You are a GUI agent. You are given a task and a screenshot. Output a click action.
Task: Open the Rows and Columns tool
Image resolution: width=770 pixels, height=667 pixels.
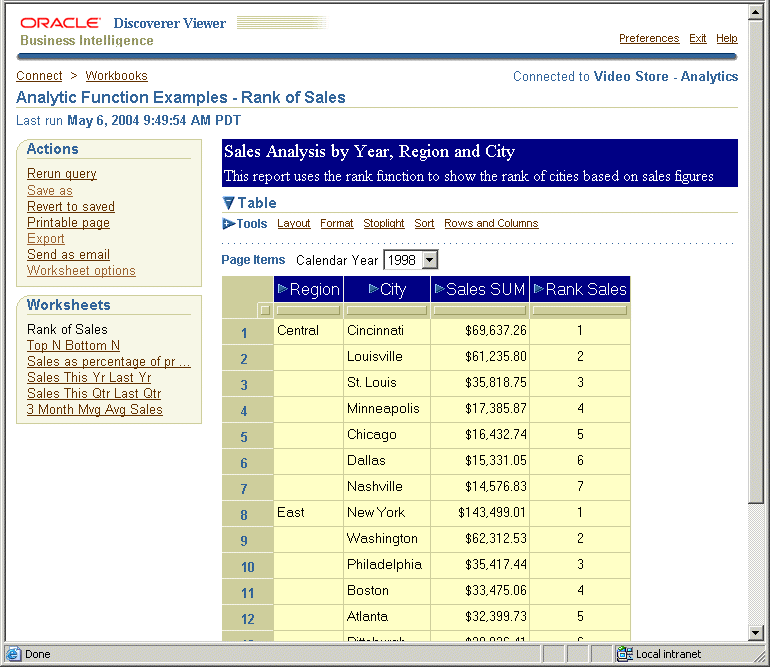point(491,224)
